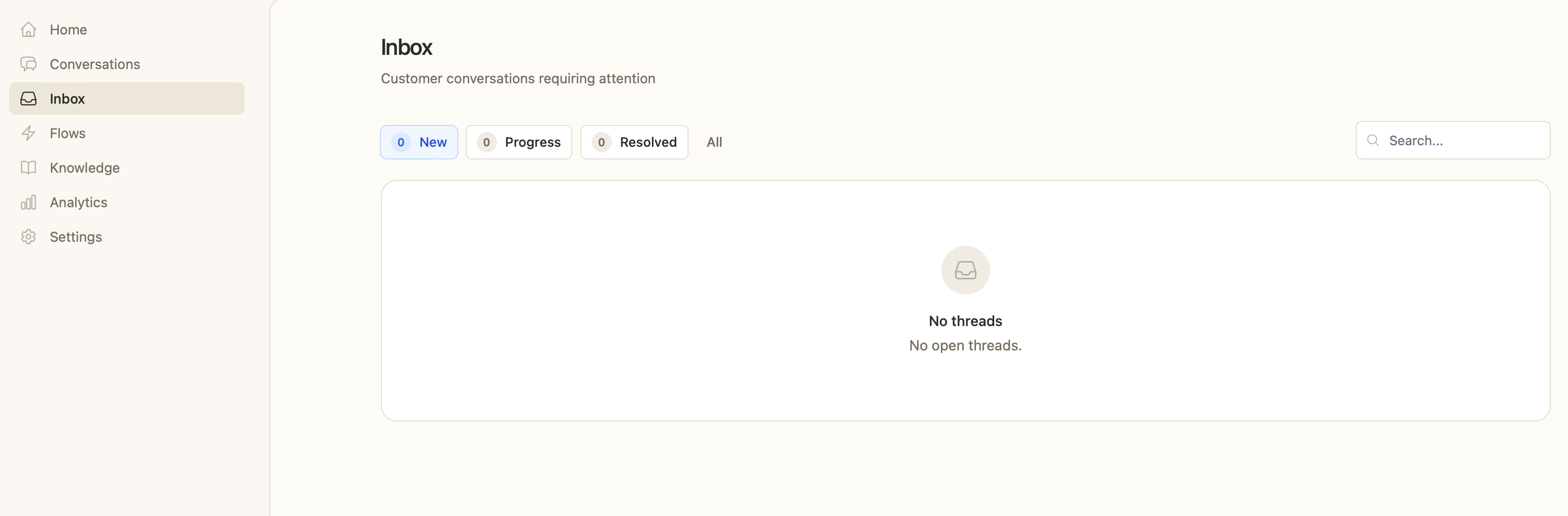Click the Resolved tab count badge

coord(601,142)
